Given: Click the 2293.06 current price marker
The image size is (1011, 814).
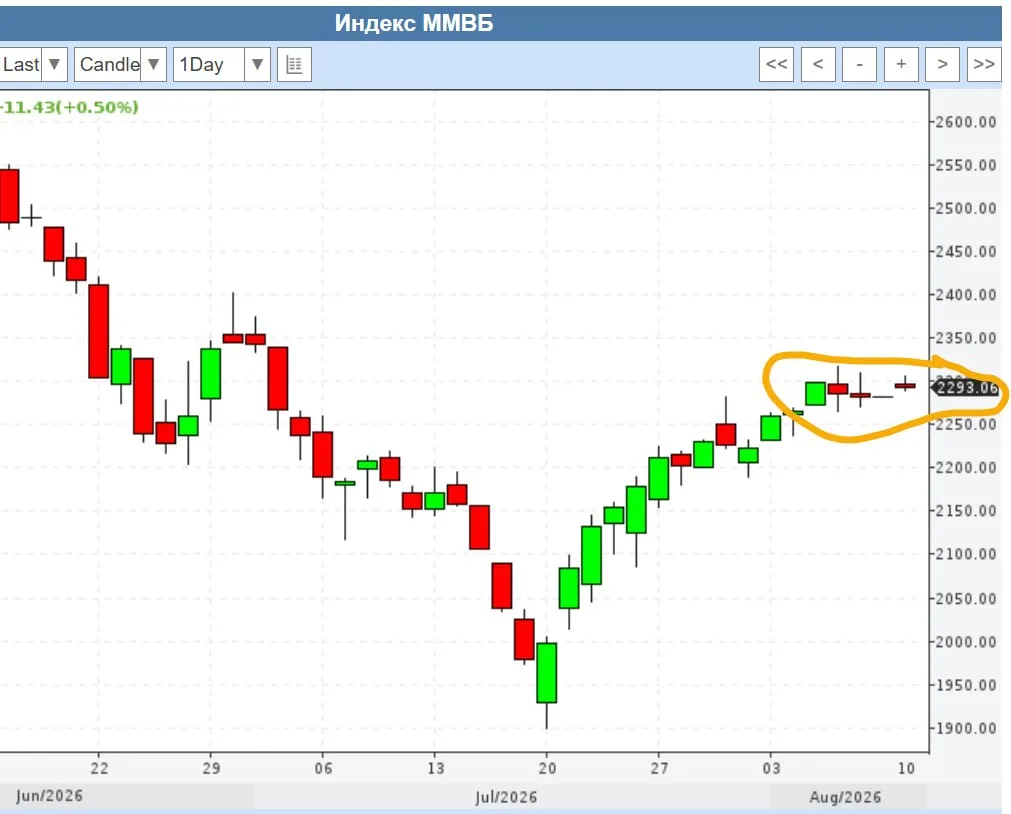Looking at the screenshot, I should tap(966, 388).
